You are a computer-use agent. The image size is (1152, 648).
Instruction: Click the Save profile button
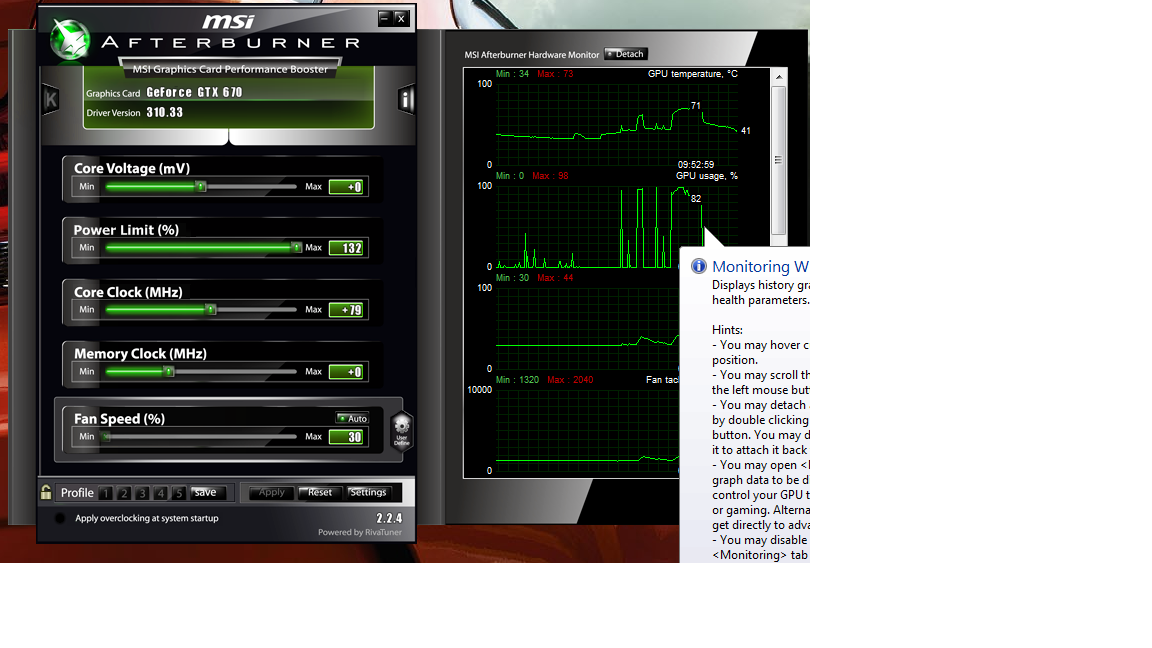coord(209,492)
